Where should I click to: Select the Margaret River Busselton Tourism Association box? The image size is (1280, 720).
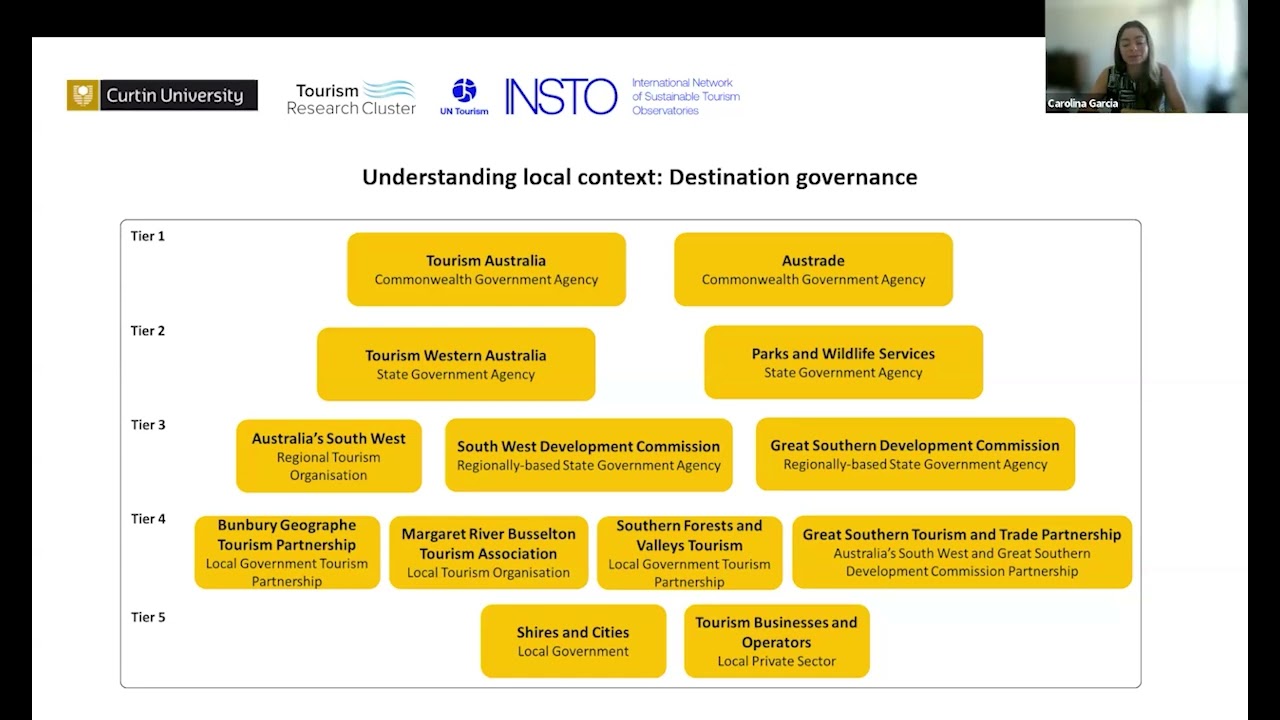[489, 552]
